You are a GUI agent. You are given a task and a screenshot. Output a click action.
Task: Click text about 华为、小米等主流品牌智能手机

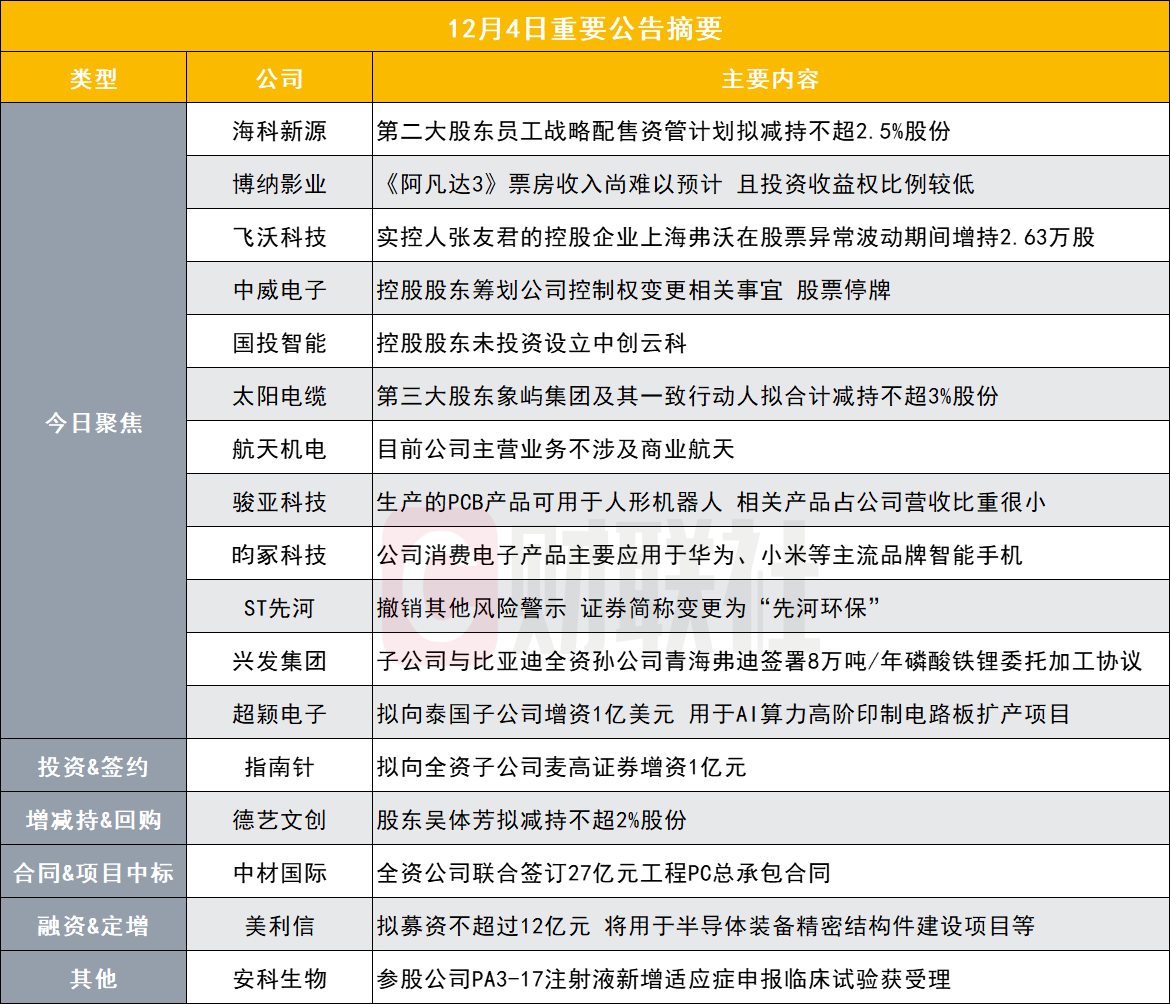pyautogui.click(x=699, y=555)
